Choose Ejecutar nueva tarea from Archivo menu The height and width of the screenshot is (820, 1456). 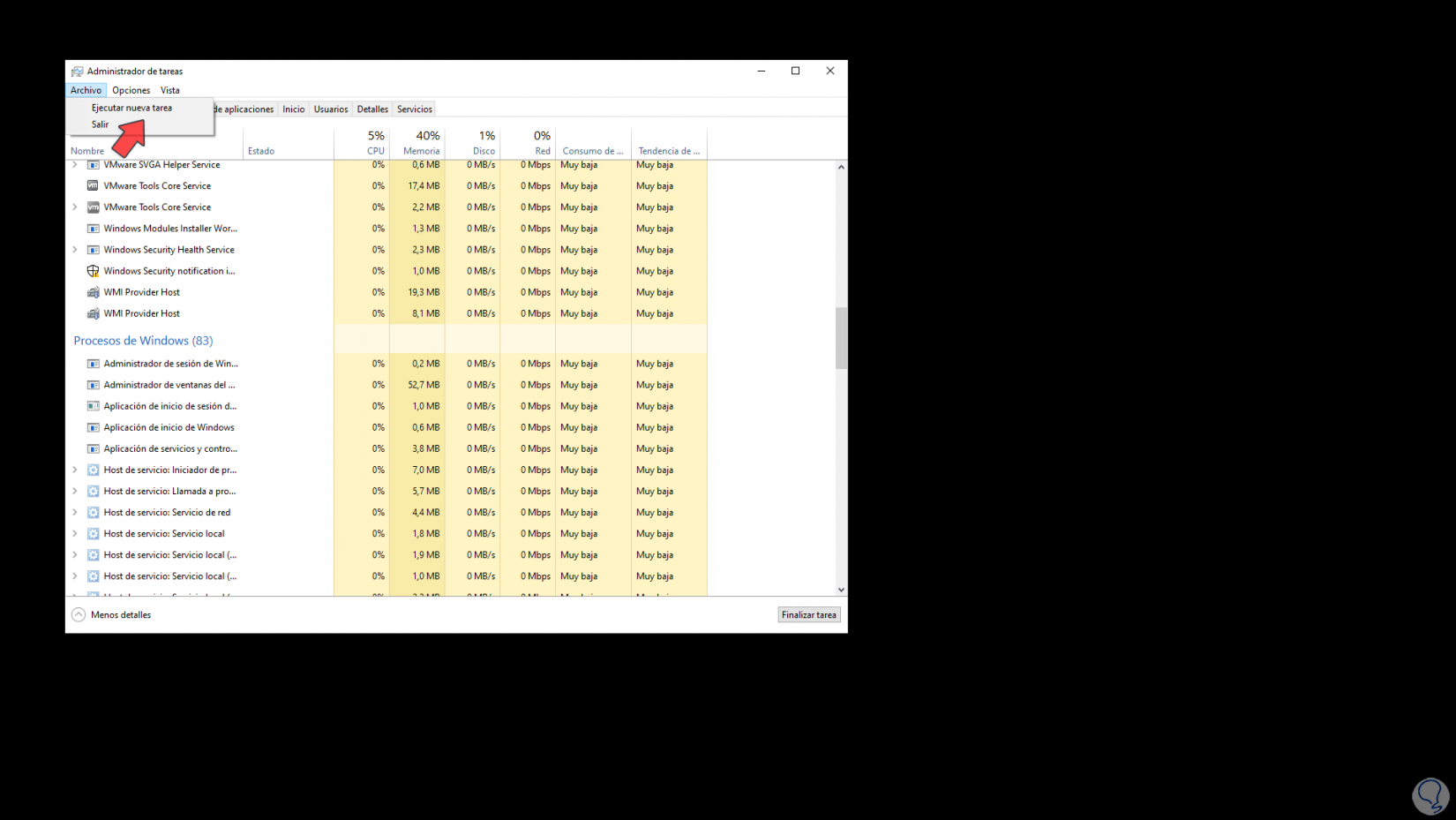(139, 108)
